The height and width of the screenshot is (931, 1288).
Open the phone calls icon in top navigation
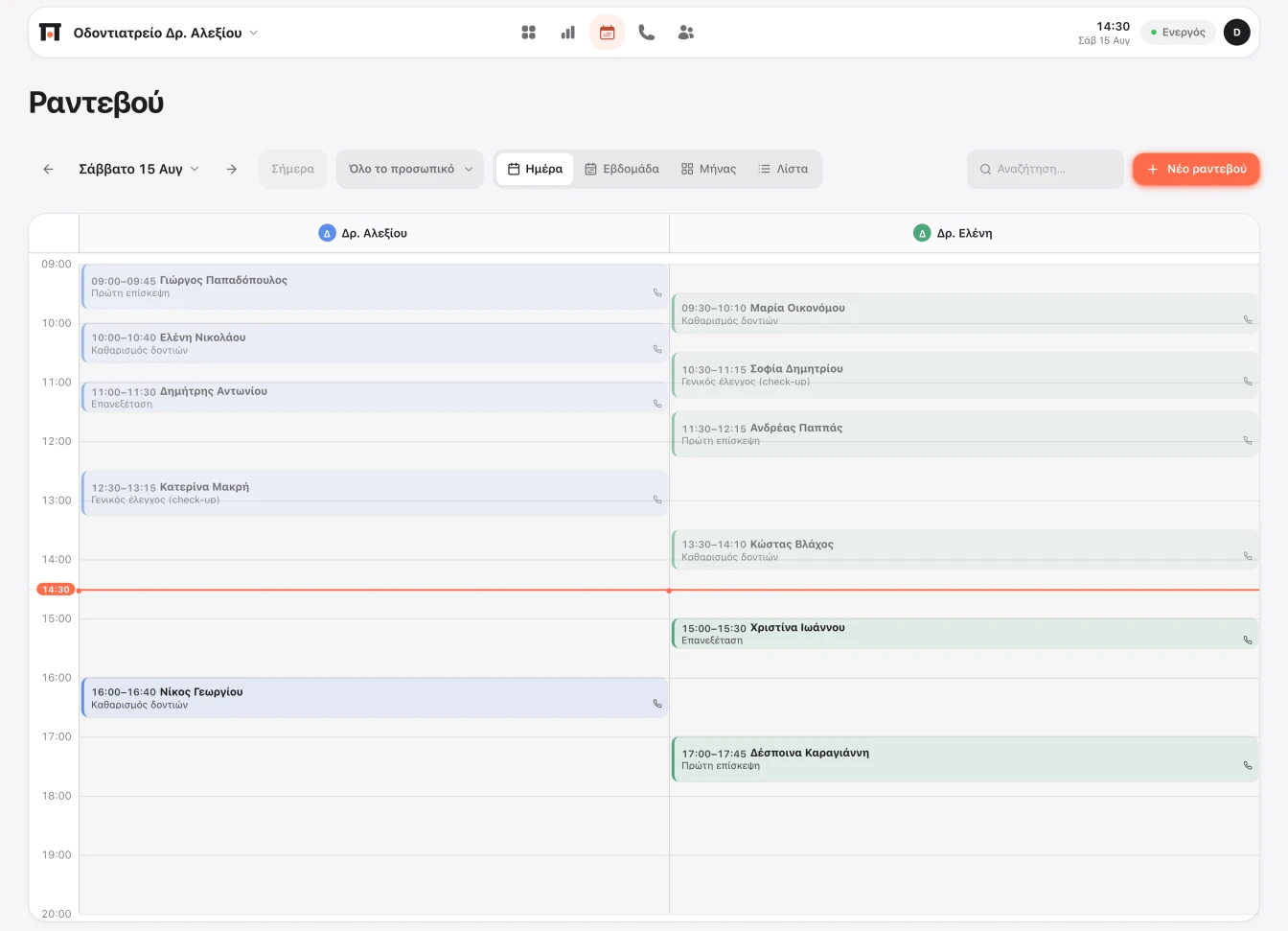click(647, 33)
